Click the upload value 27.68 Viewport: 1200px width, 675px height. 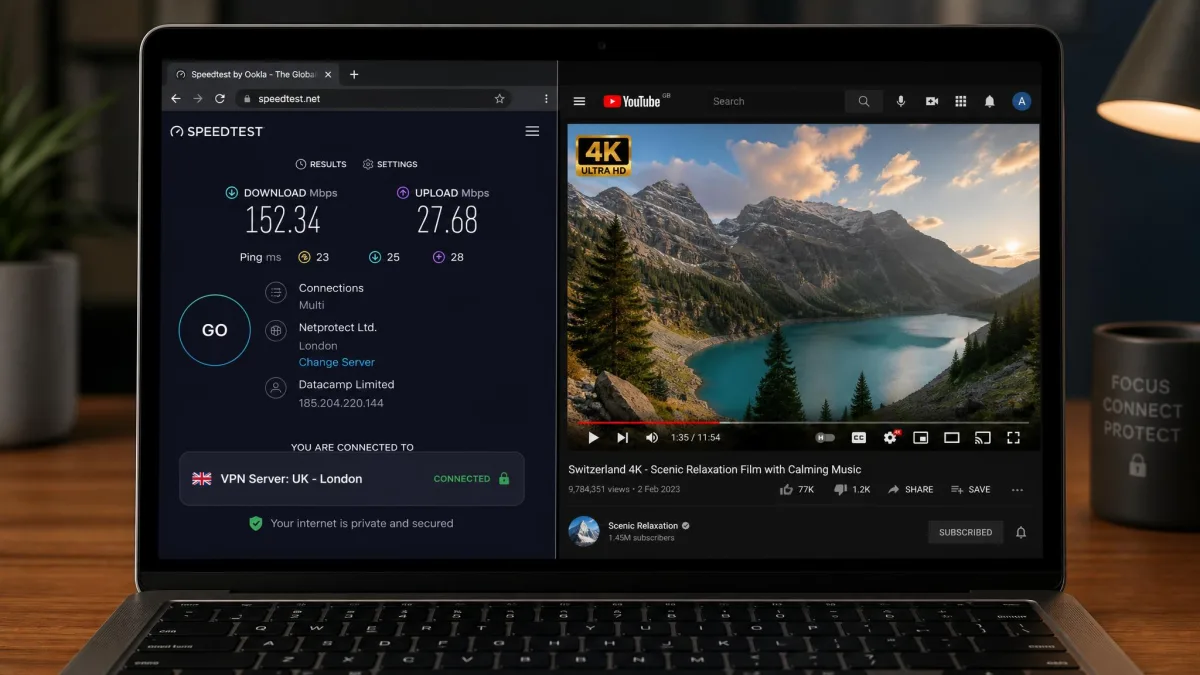[x=447, y=220]
